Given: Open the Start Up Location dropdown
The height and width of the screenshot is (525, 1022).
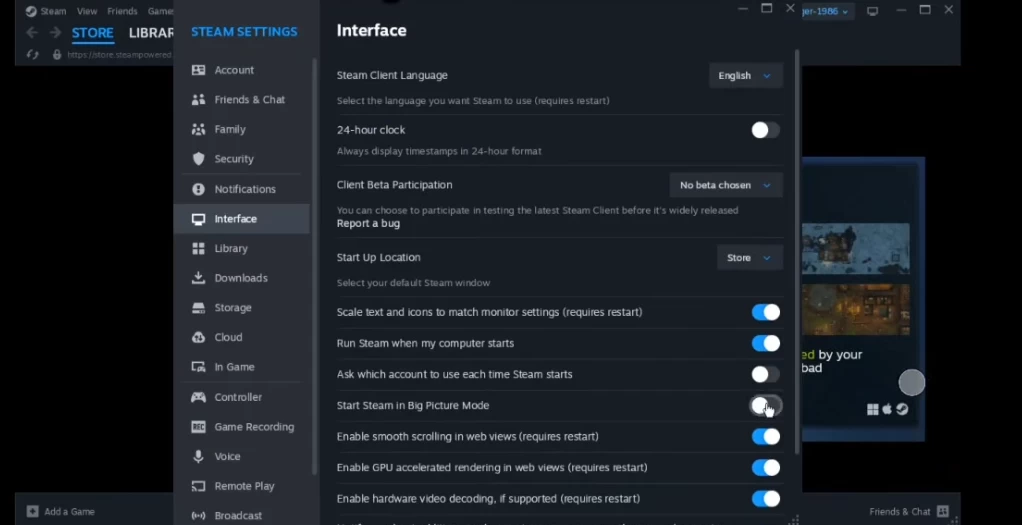Looking at the screenshot, I should (x=749, y=258).
